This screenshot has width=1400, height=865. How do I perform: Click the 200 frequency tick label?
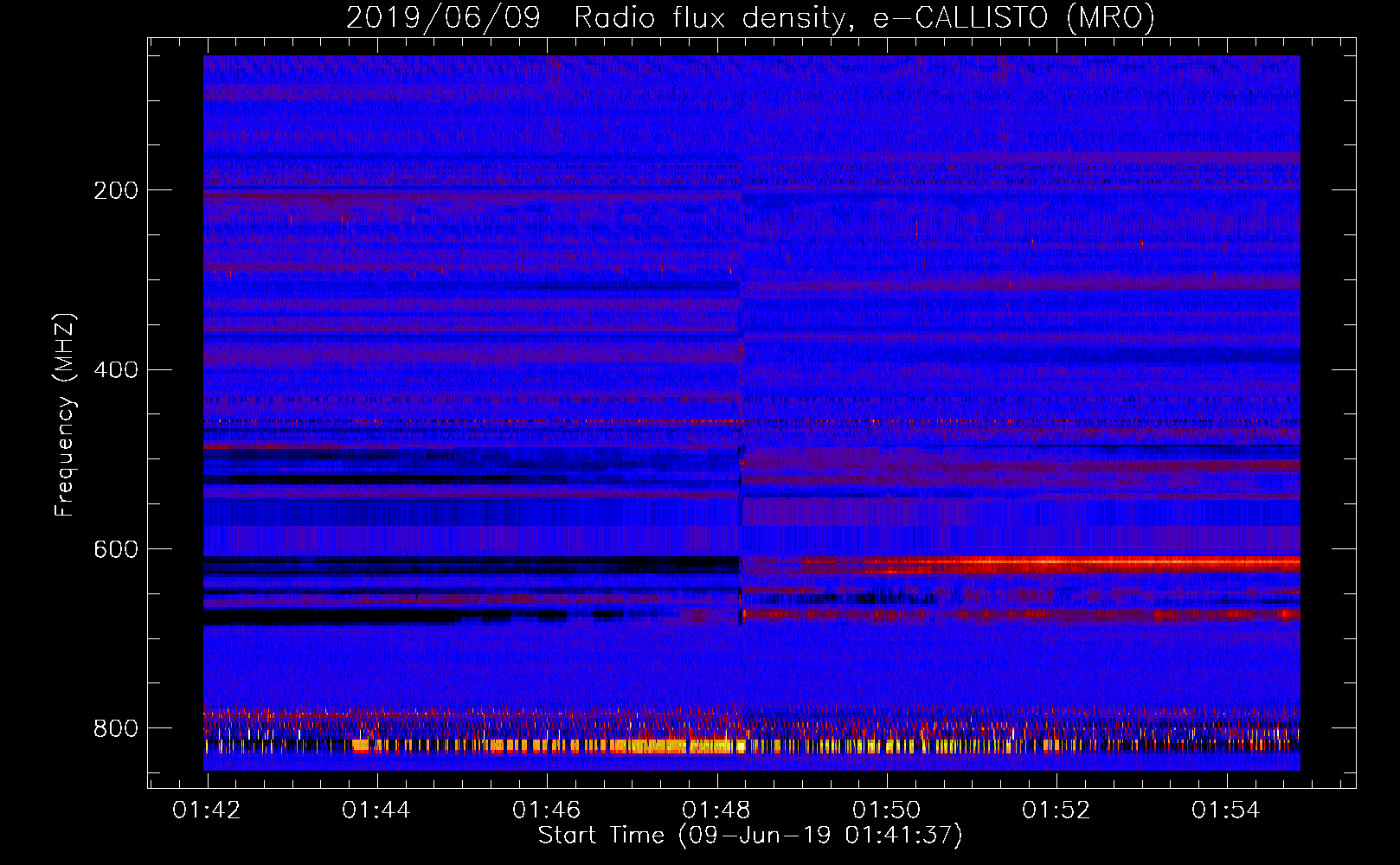pyautogui.click(x=116, y=190)
